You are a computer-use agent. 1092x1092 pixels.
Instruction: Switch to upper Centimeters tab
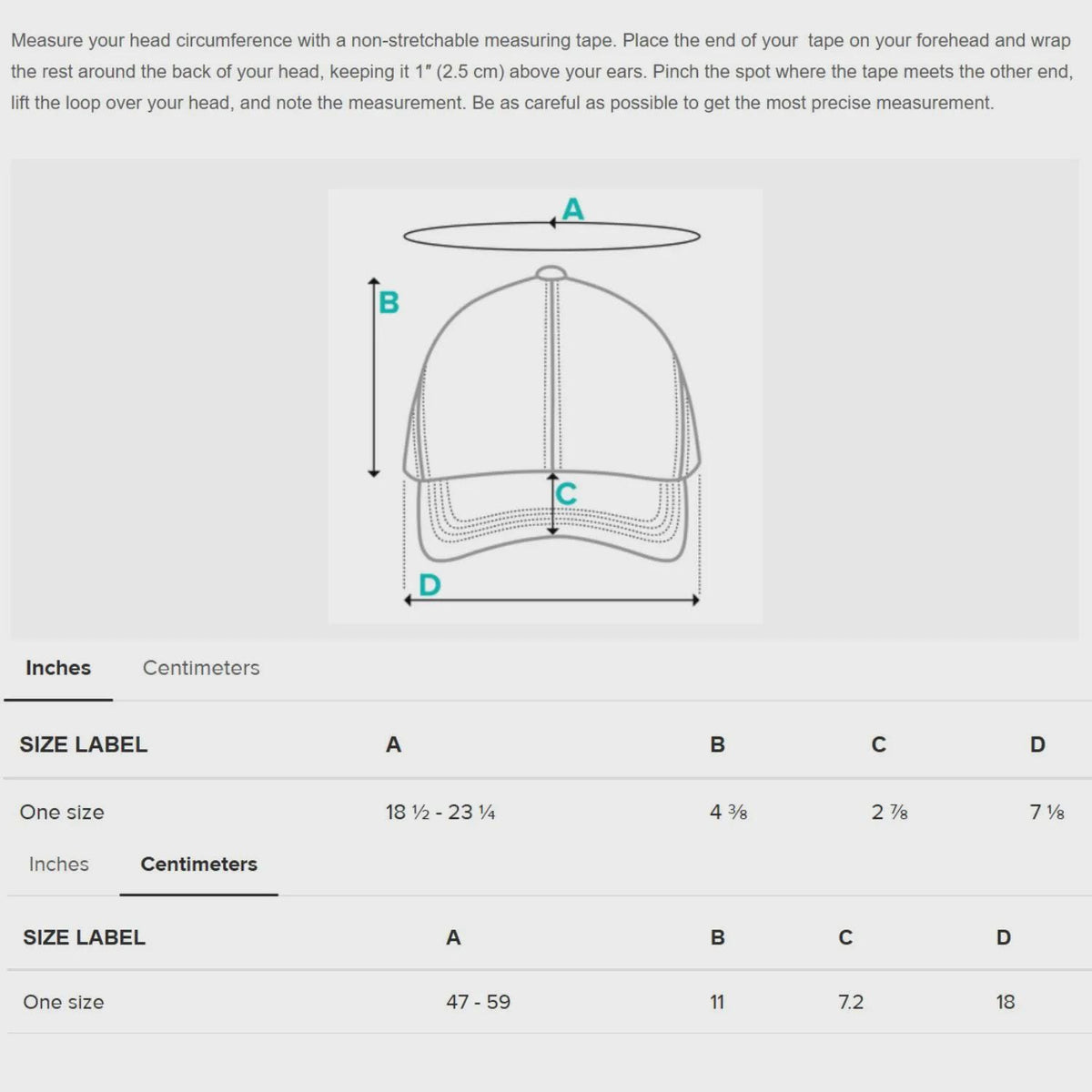pos(201,668)
